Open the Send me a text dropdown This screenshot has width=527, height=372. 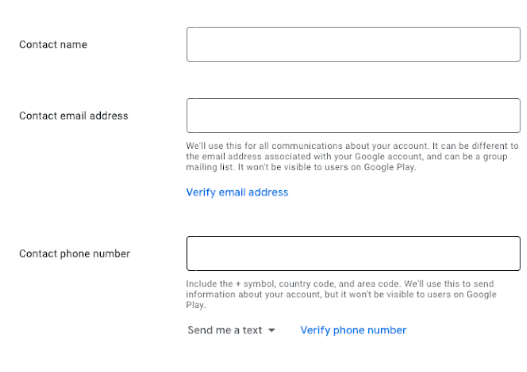(x=231, y=330)
